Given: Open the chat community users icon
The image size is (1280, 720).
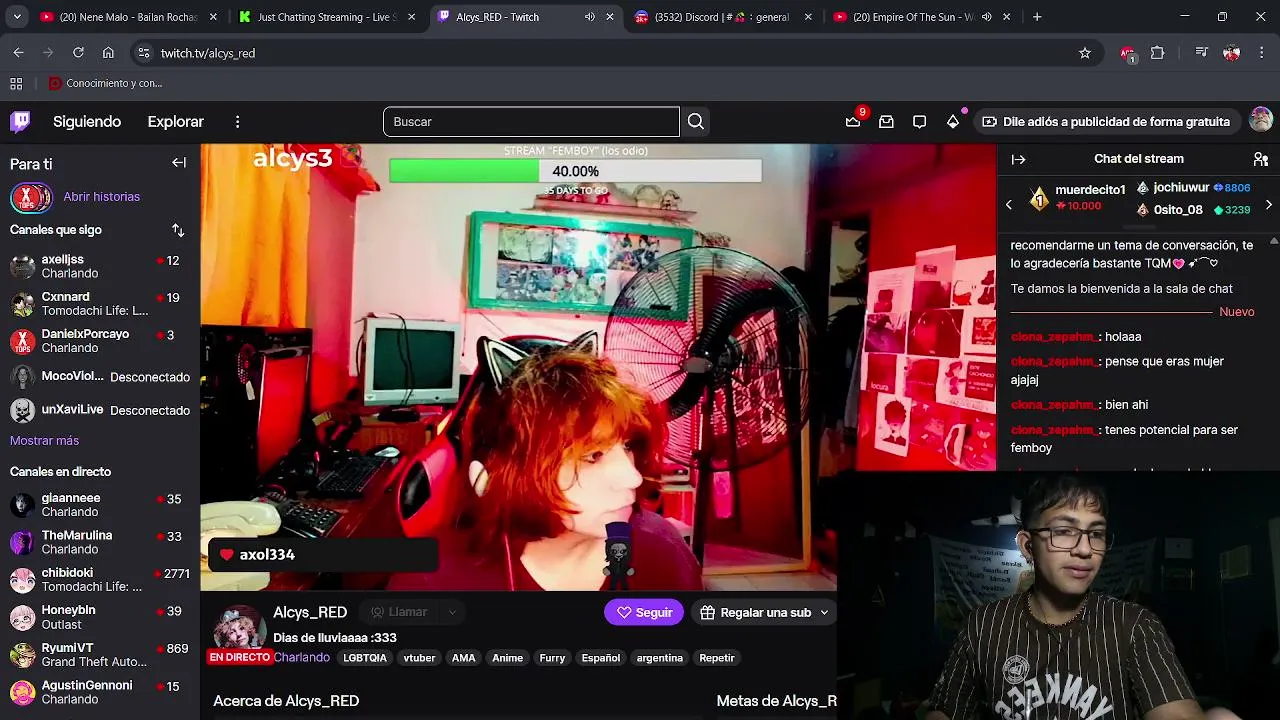Looking at the screenshot, I should [x=1261, y=159].
